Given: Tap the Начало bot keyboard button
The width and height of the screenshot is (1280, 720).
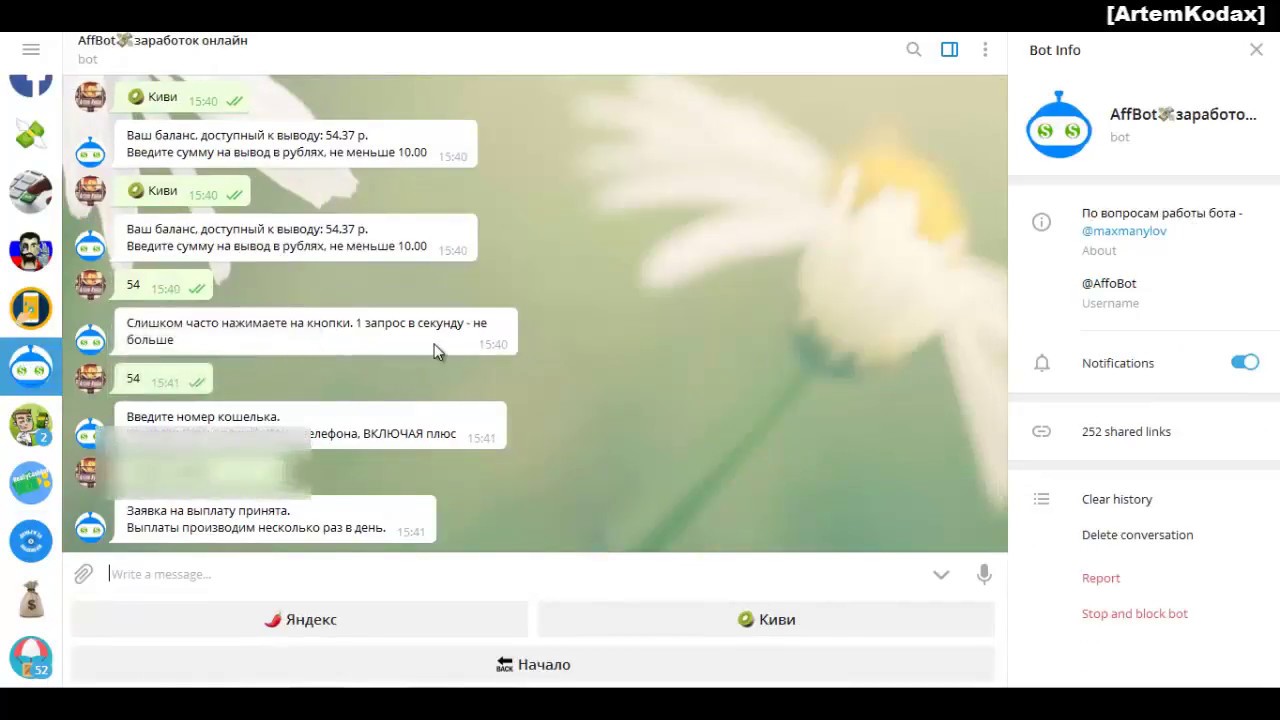Looking at the screenshot, I should pyautogui.click(x=533, y=664).
